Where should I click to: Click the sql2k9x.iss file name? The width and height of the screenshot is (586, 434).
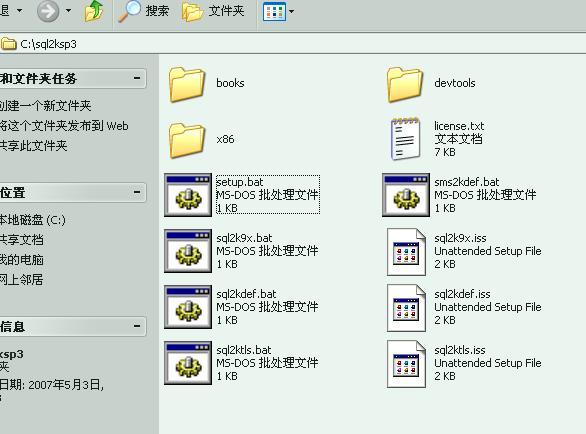click(x=460, y=238)
